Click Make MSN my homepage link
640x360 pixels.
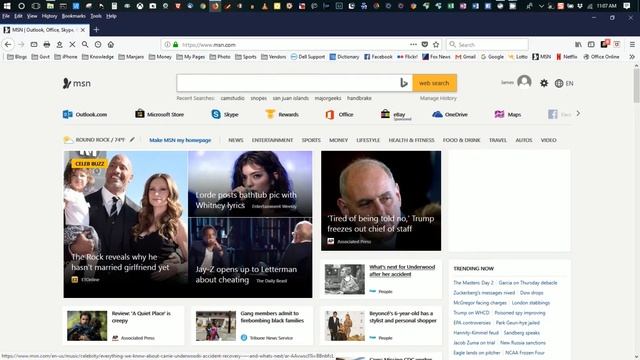(180, 140)
